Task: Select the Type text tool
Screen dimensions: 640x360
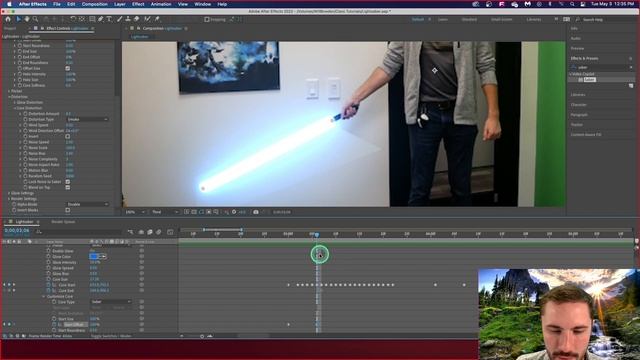Action: tap(109, 19)
